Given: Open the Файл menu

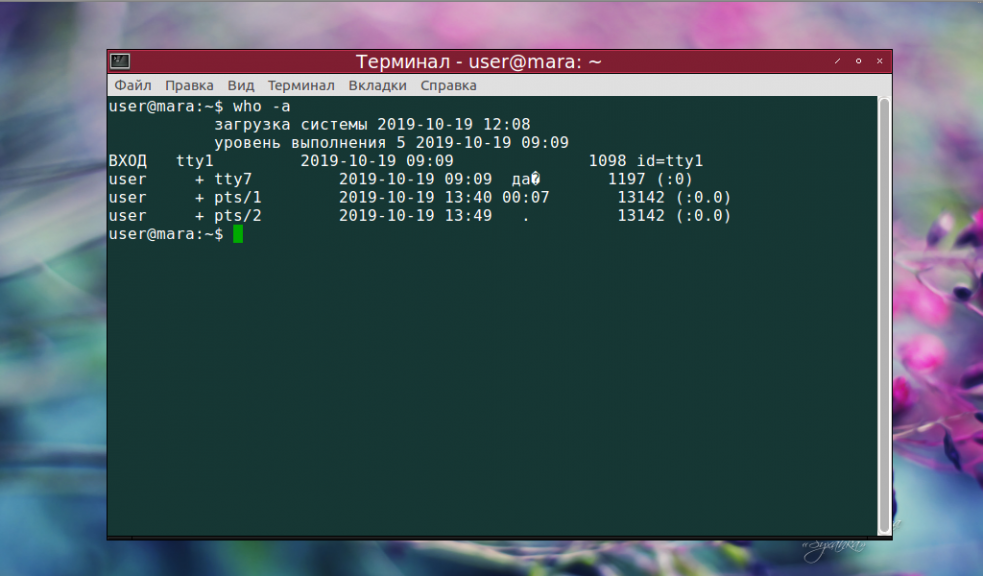Looking at the screenshot, I should [x=132, y=85].
